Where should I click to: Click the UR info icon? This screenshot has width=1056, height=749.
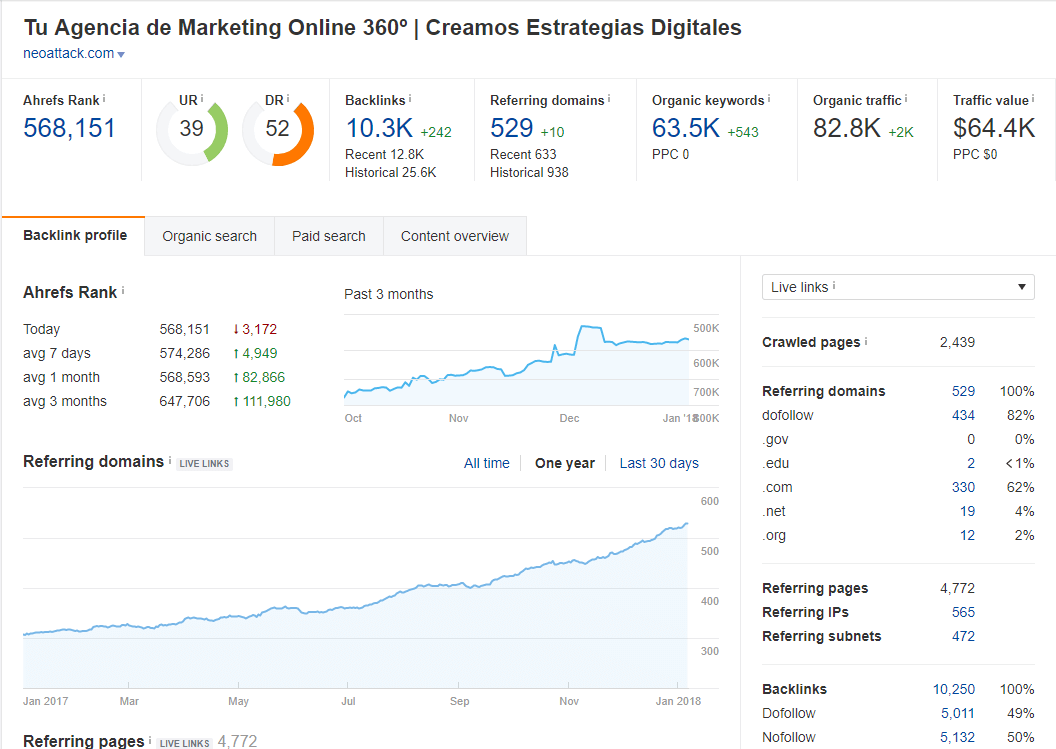click(x=201, y=99)
